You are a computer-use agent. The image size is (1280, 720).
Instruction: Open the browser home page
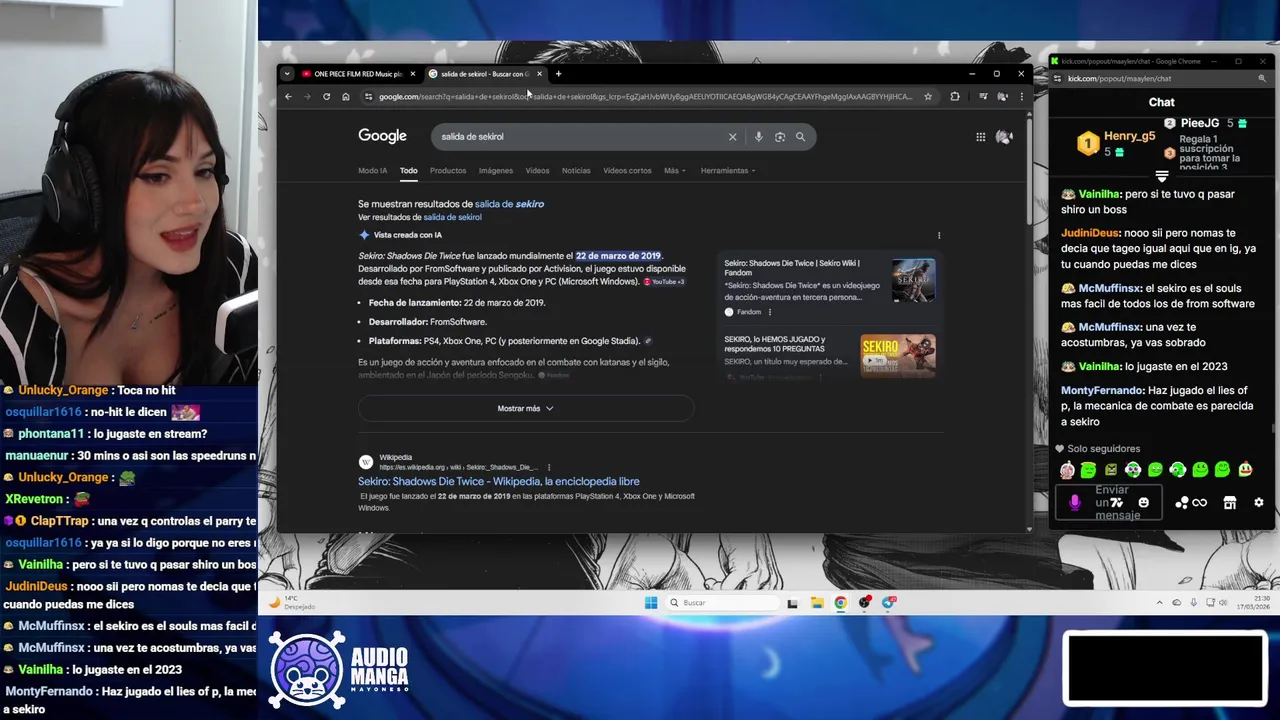click(x=346, y=97)
